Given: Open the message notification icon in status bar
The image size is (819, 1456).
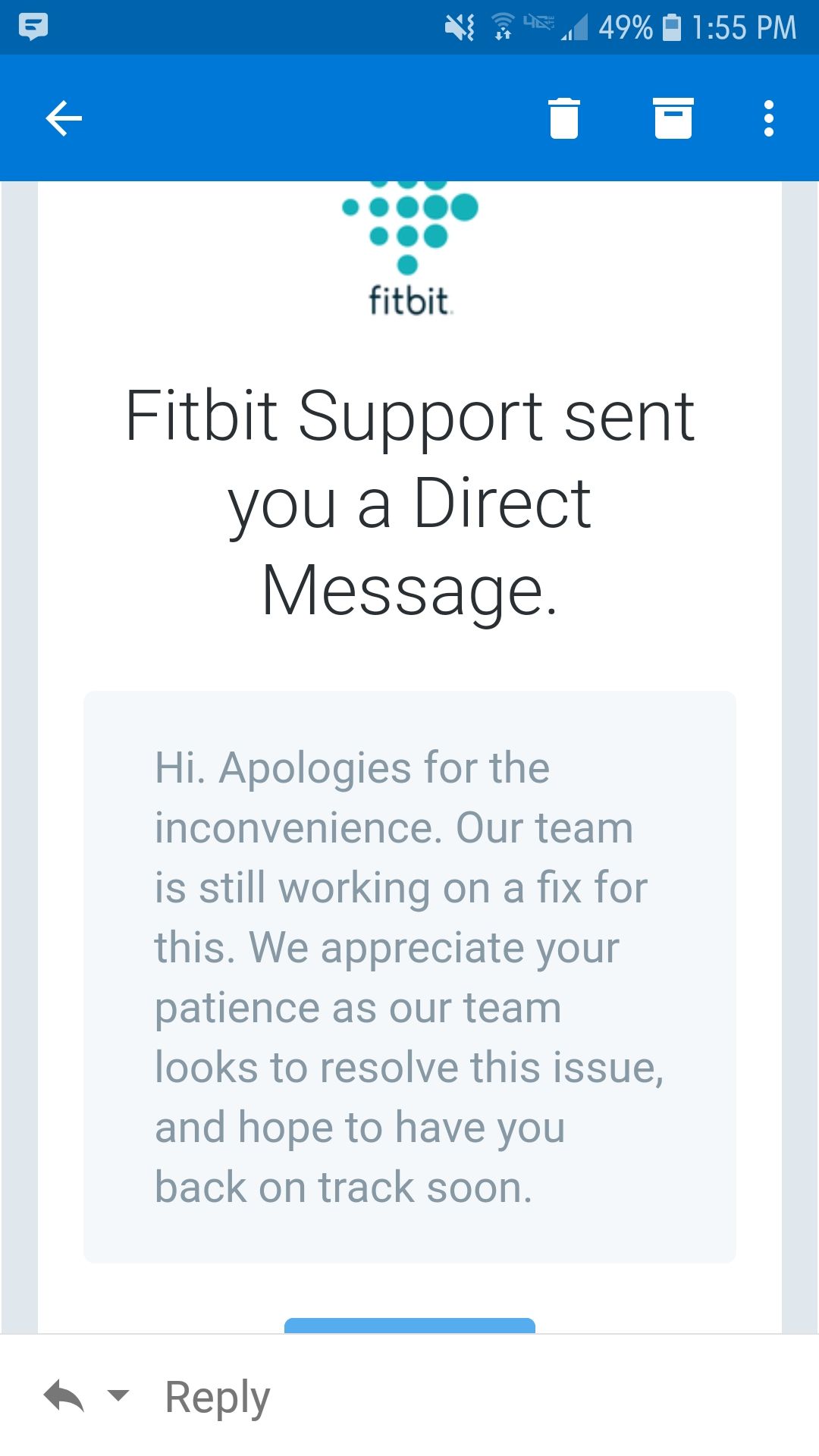Looking at the screenshot, I should (33, 27).
